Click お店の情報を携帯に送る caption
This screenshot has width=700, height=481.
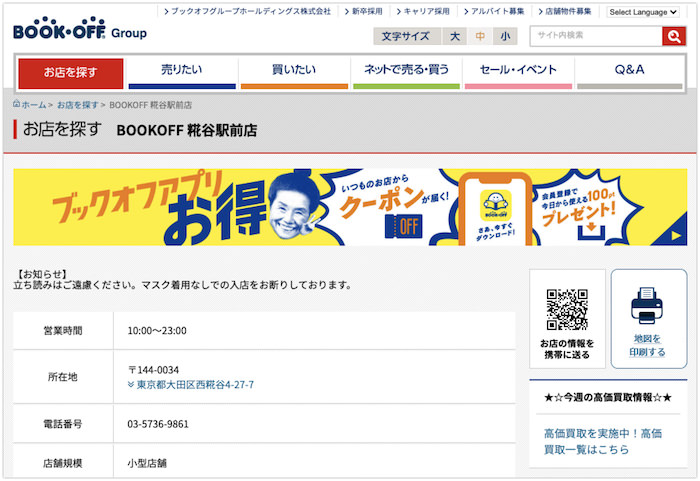567,349
